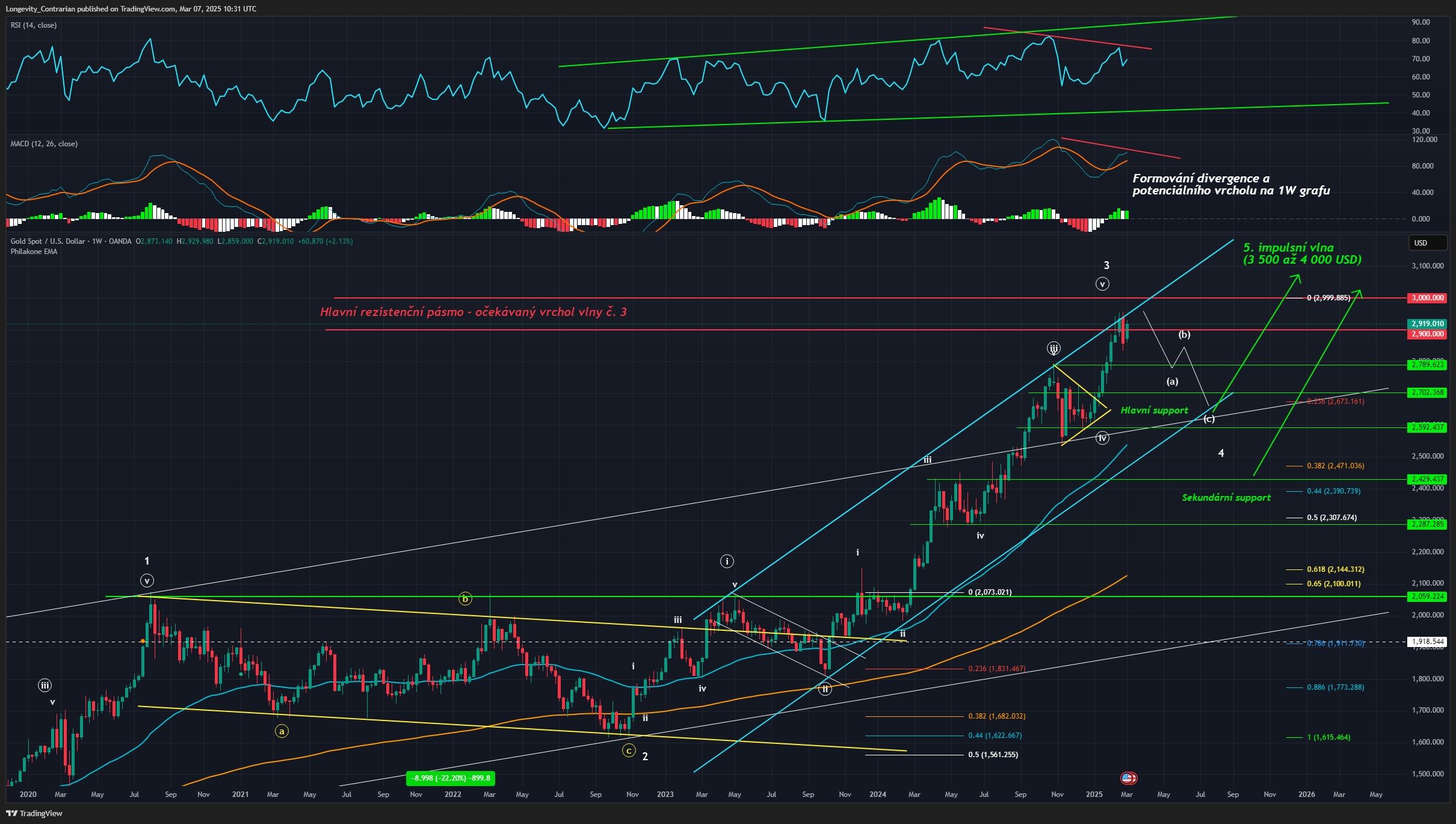This screenshot has width=1456, height=824.
Task: Select the 'Sekundární support' green label
Action: point(1226,498)
